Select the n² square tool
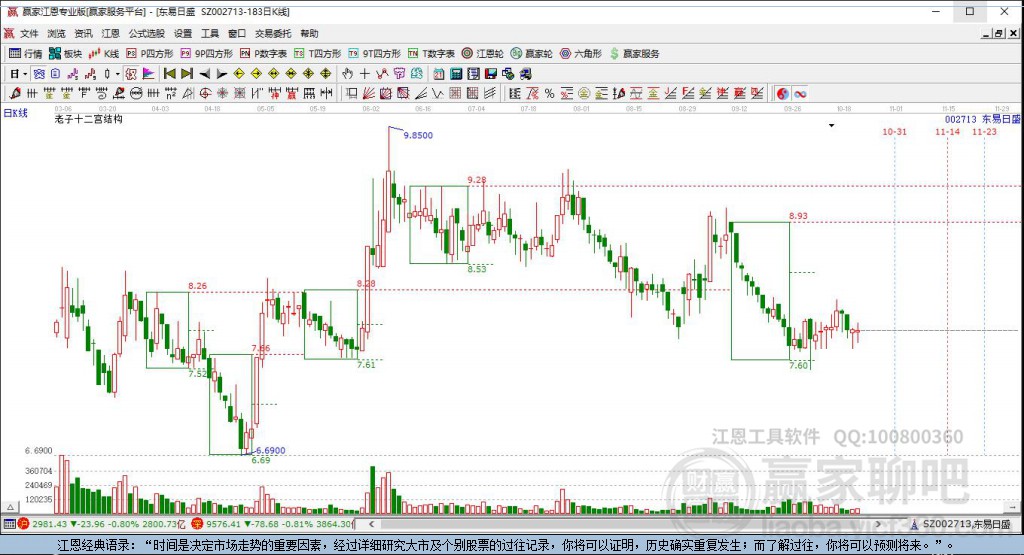Image resolution: width=1024 pixels, height=555 pixels. tap(170, 94)
